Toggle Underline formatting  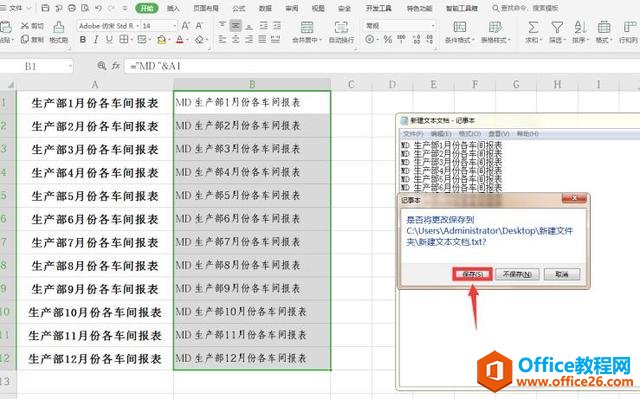tap(109, 40)
